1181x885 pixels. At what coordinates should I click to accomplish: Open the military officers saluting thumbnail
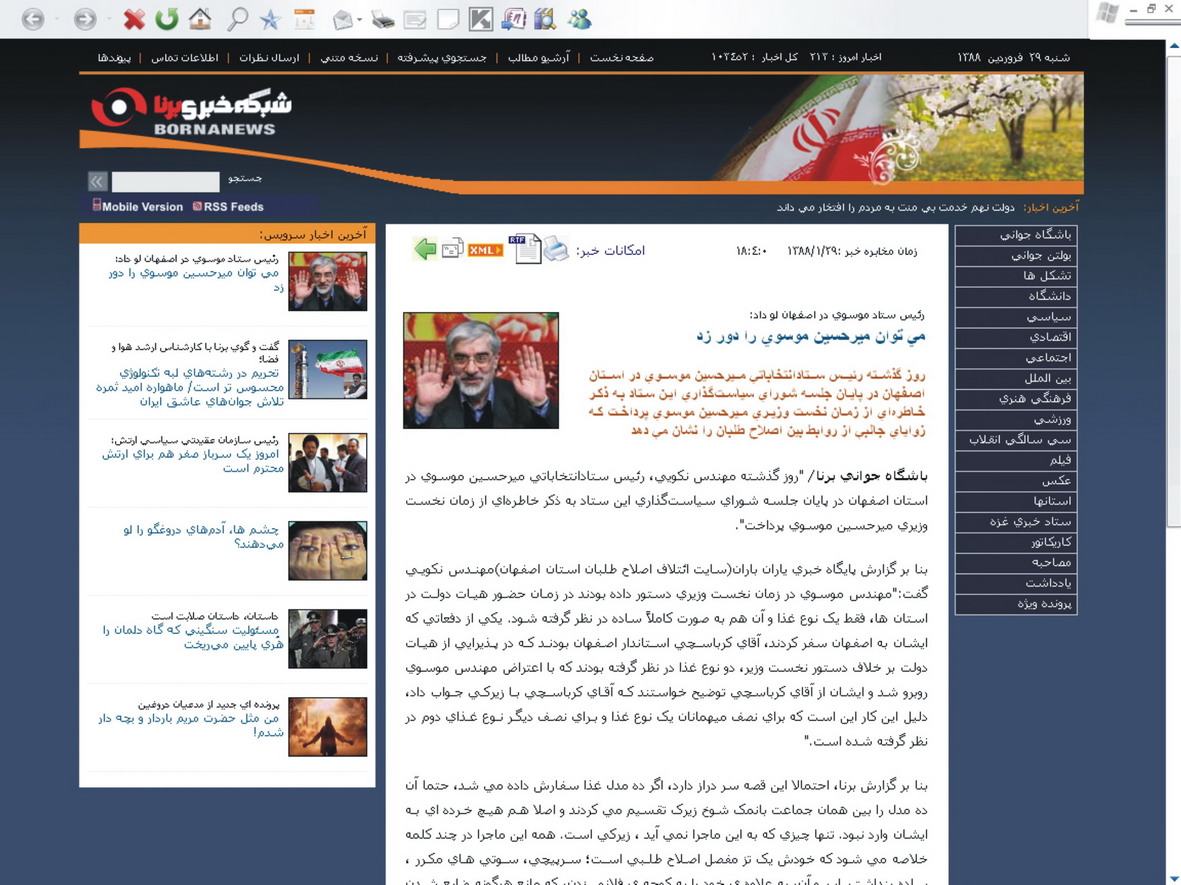(328, 639)
